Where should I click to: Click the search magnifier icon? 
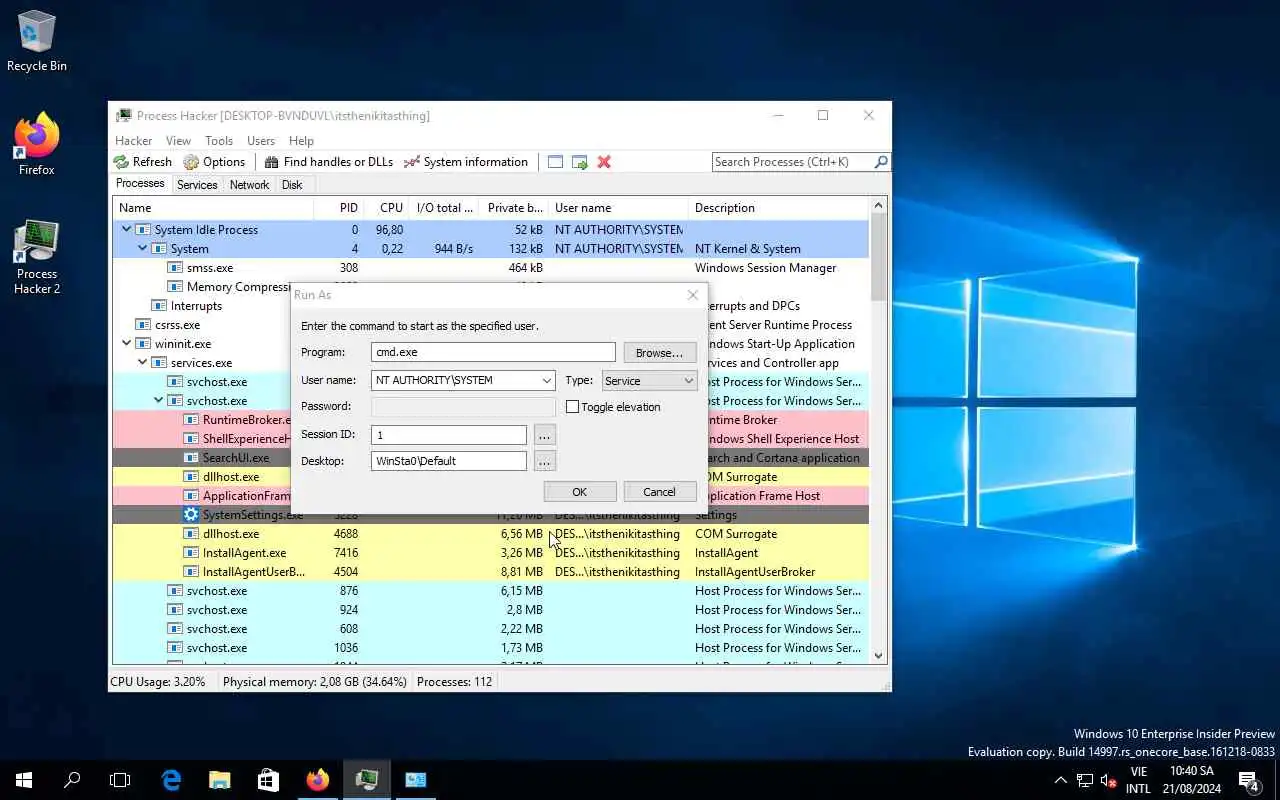[x=880, y=162]
